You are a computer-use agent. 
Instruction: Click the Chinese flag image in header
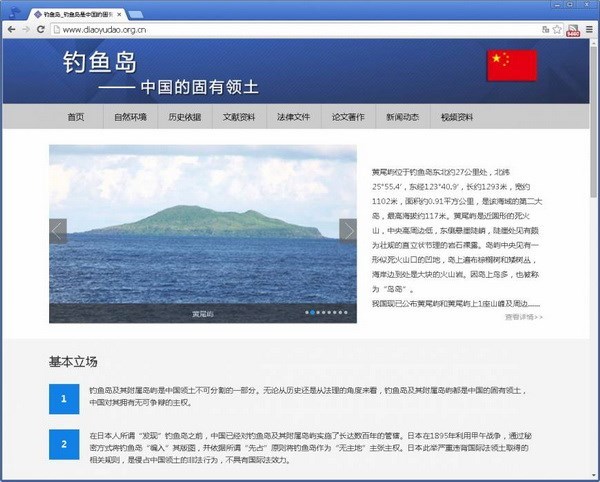[x=512, y=66]
